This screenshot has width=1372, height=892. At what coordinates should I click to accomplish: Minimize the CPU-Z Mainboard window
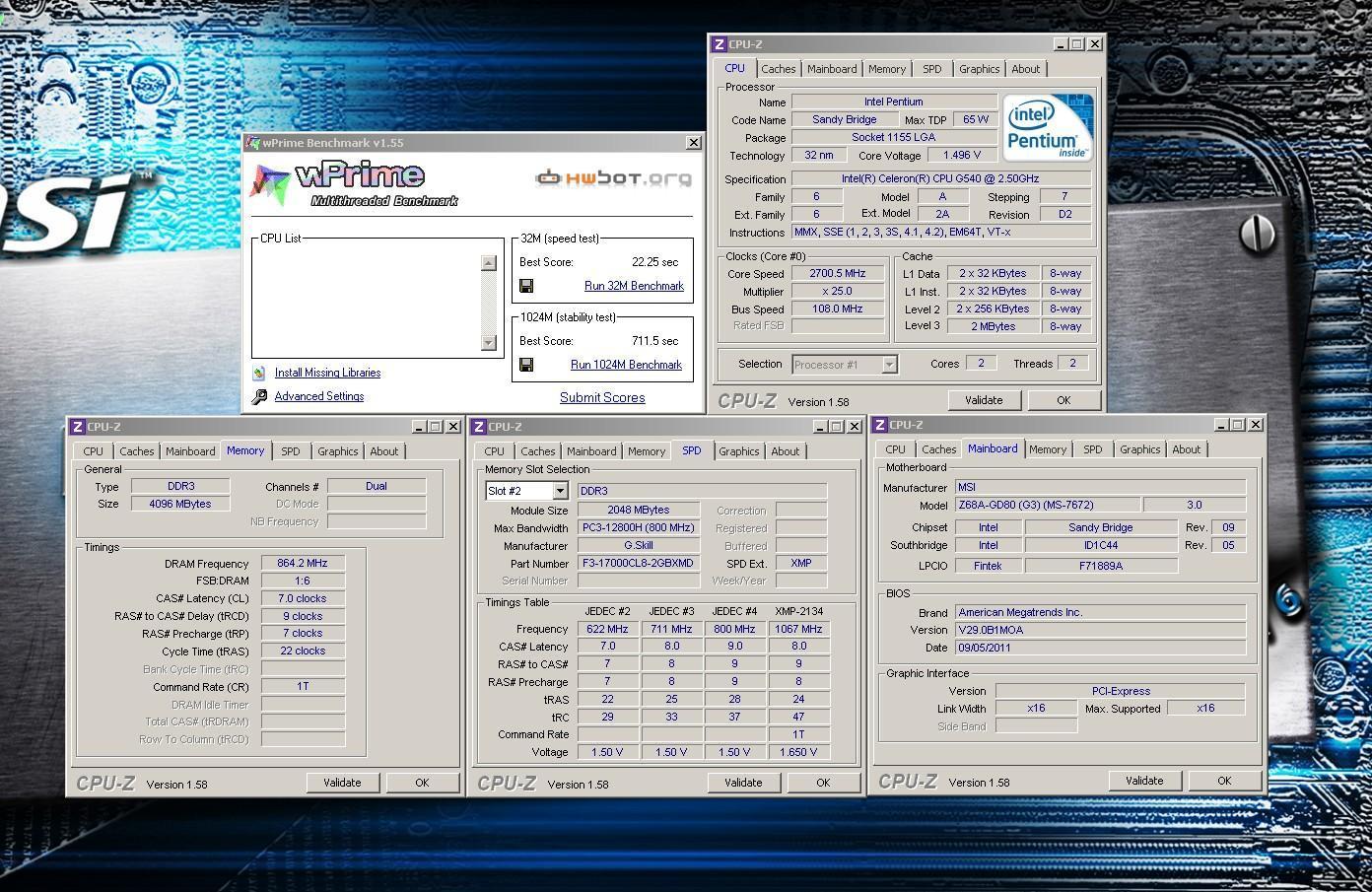pos(1221,425)
